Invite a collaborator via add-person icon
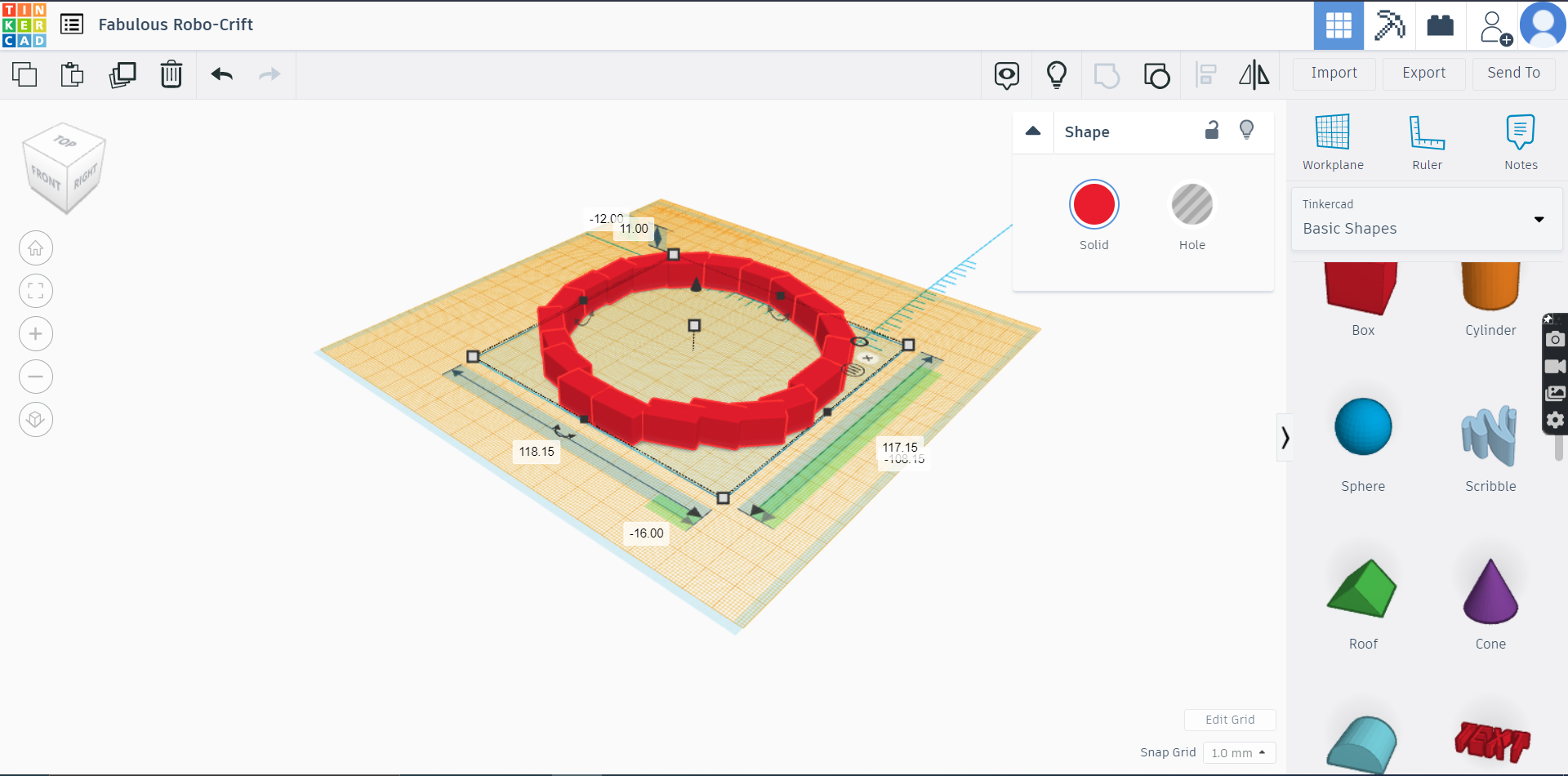Viewport: 1568px width, 776px height. click(x=1494, y=27)
